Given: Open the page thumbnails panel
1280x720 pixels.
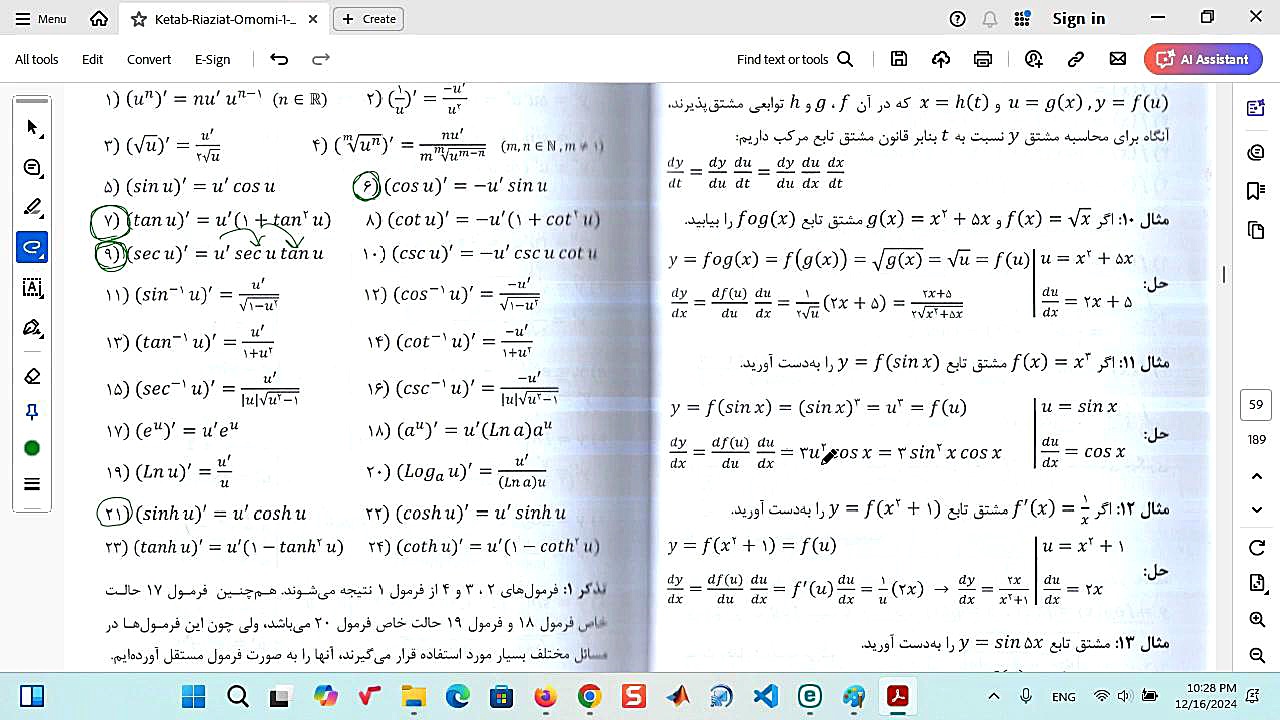Looking at the screenshot, I should (x=1256, y=231).
